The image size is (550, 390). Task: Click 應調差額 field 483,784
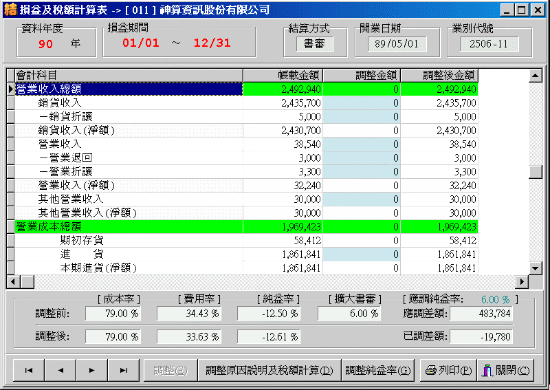pos(481,314)
